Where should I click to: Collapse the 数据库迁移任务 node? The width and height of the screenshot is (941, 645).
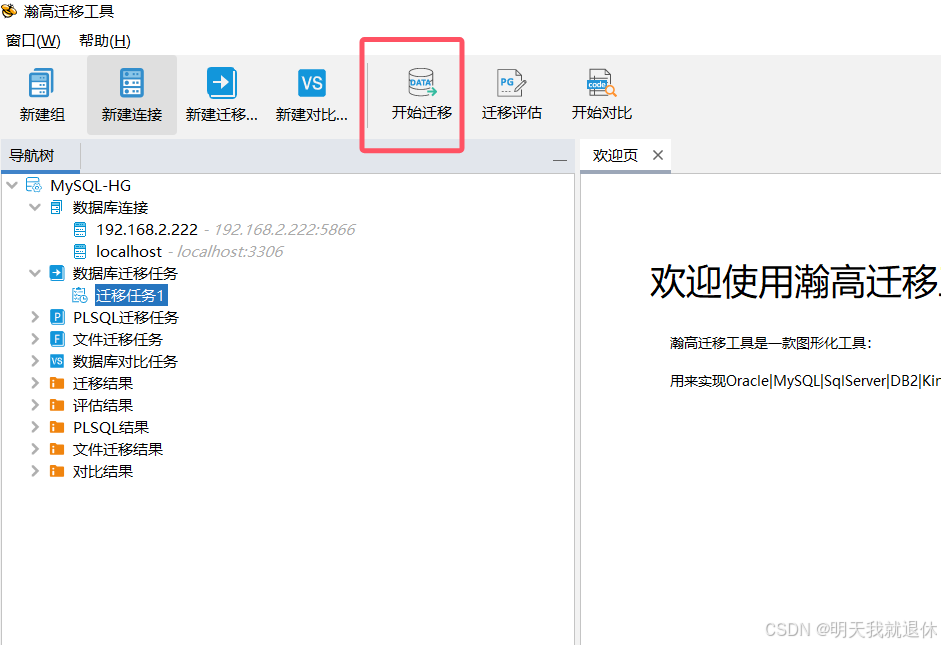click(x=35, y=274)
